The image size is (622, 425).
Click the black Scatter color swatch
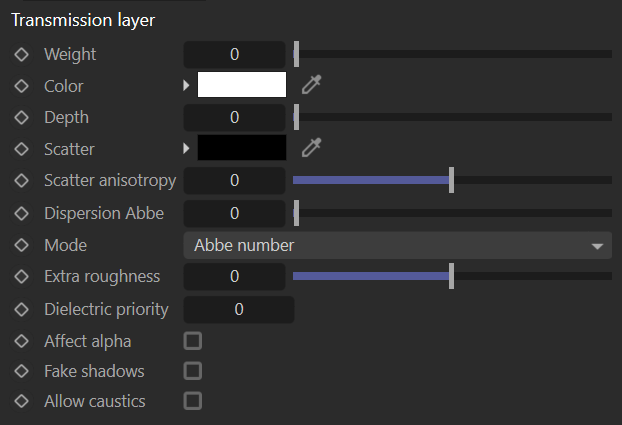[242, 149]
